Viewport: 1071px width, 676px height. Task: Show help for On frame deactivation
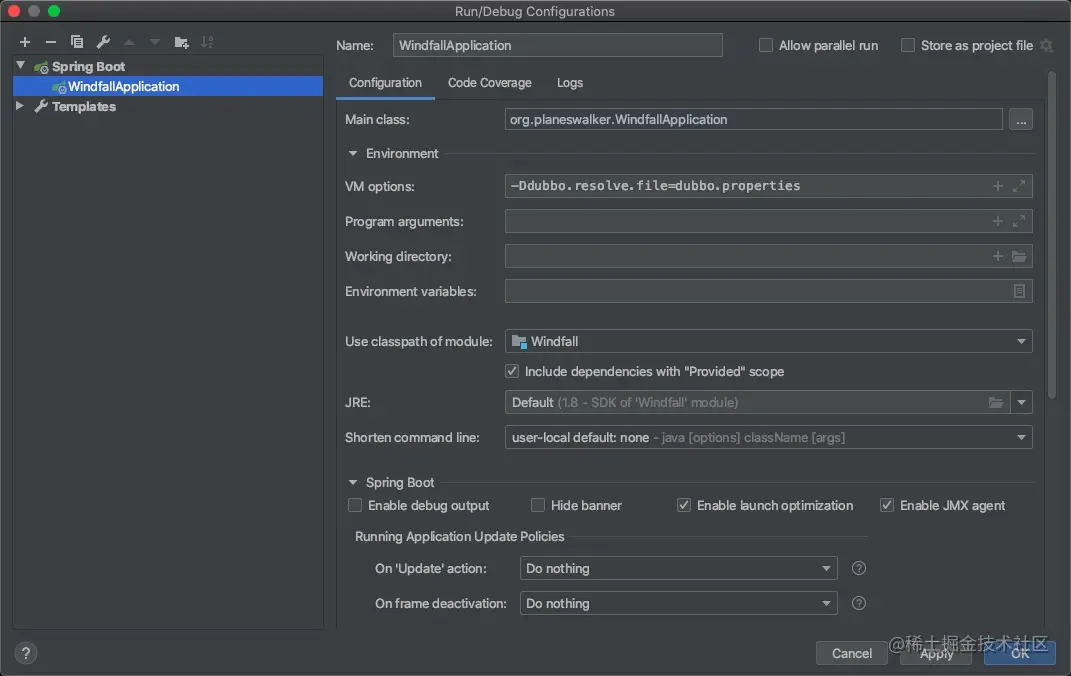tap(859, 603)
